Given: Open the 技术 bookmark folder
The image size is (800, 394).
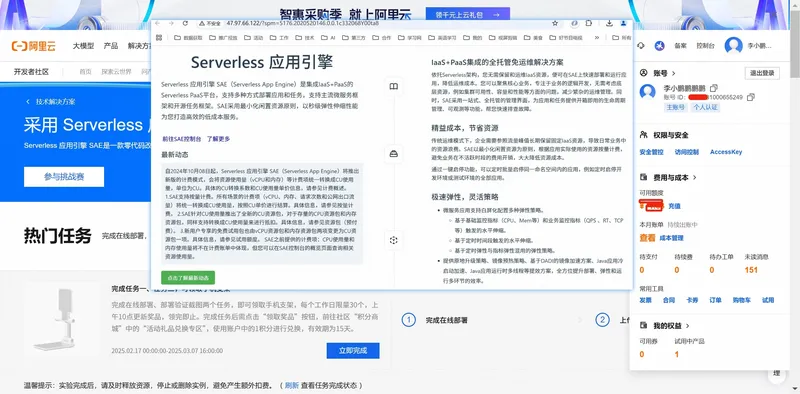Looking at the screenshot, I should click(304, 38).
